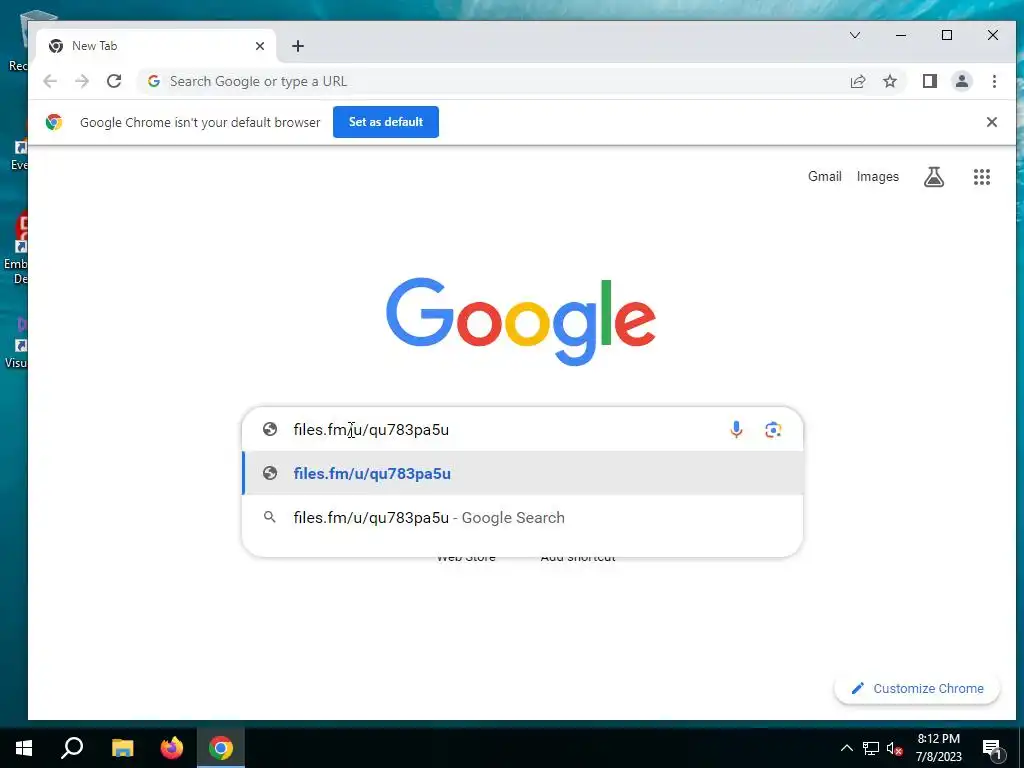Expand the tab search chevron

coord(855,35)
